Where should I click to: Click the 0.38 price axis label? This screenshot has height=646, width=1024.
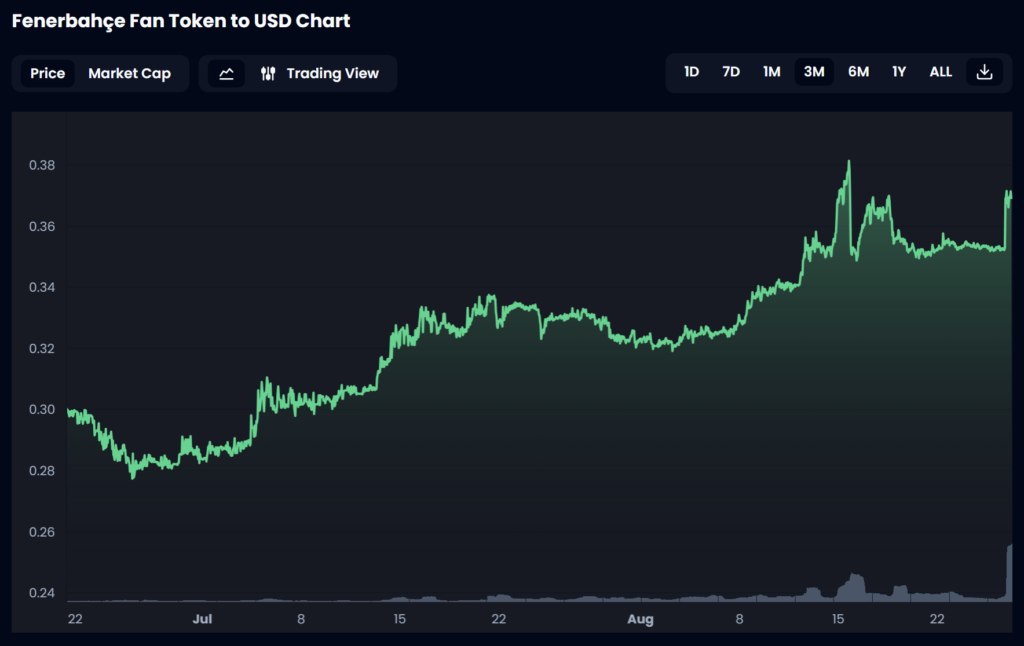42,165
